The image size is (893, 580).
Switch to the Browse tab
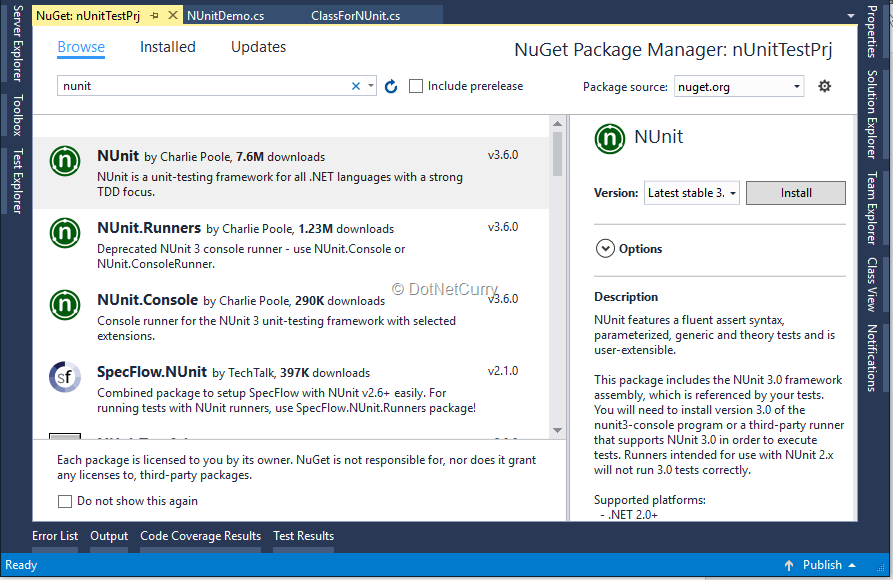pos(81,47)
